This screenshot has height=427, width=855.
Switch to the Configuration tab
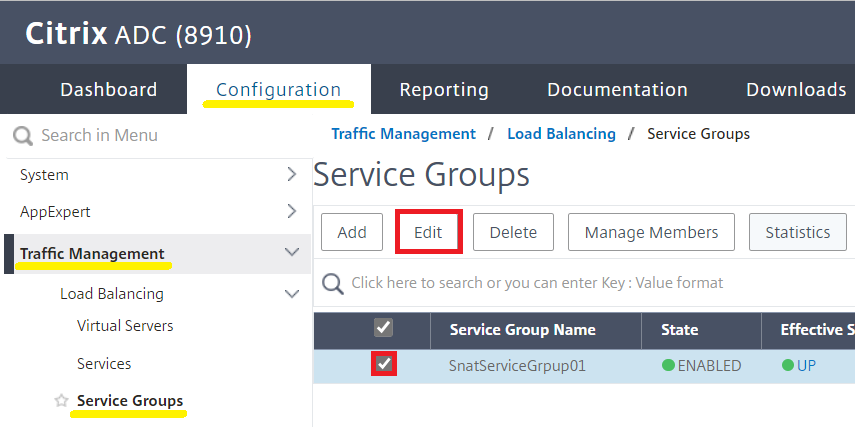click(x=279, y=89)
